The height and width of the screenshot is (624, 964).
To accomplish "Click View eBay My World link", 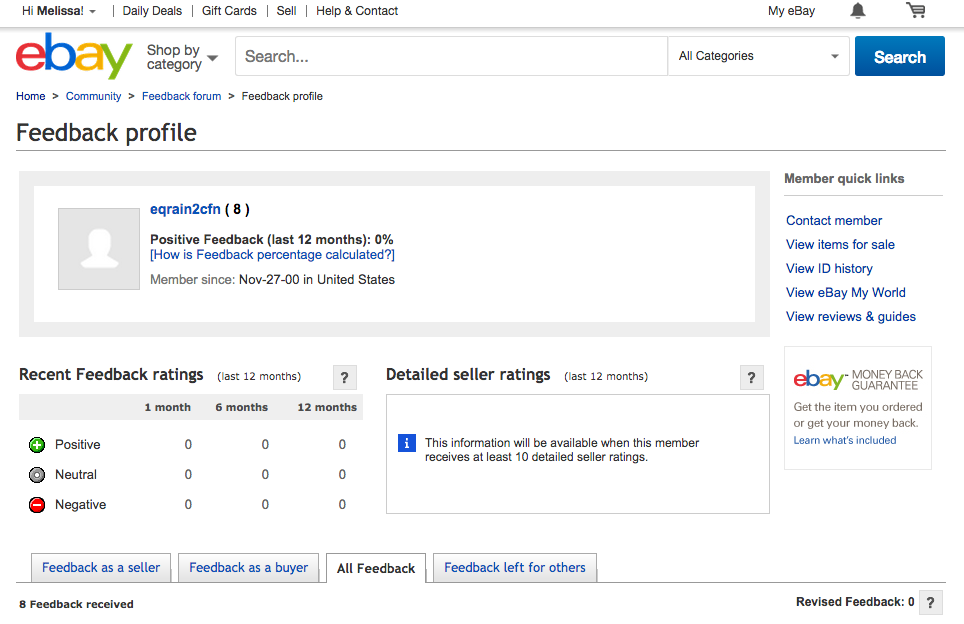I will [x=846, y=292].
